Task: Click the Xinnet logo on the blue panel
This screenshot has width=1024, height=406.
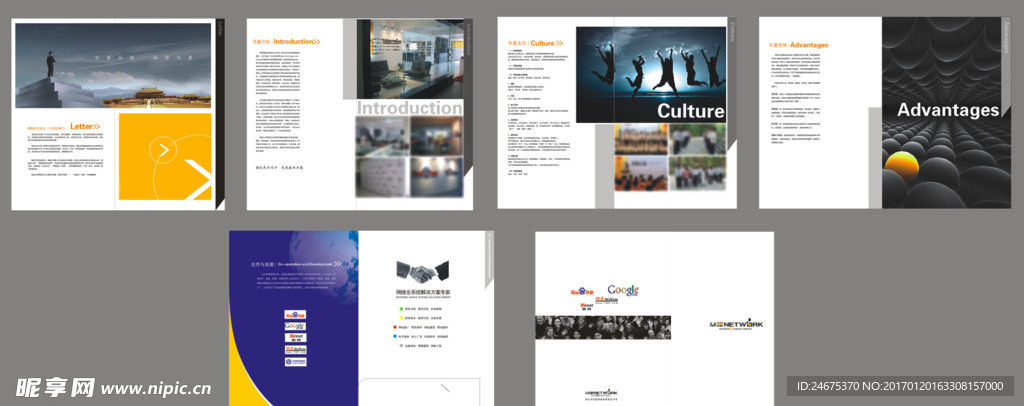Action: pyautogui.click(x=295, y=337)
